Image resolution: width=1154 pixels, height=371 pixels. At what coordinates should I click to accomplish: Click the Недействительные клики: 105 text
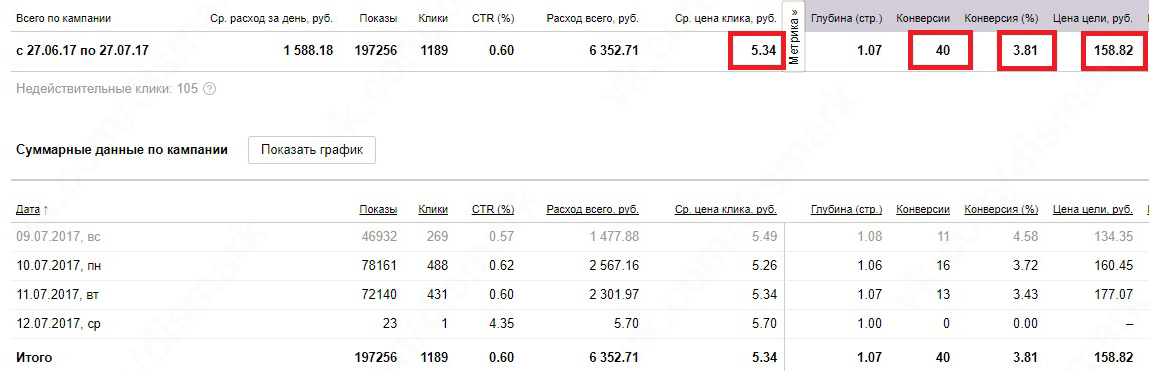click(107, 89)
